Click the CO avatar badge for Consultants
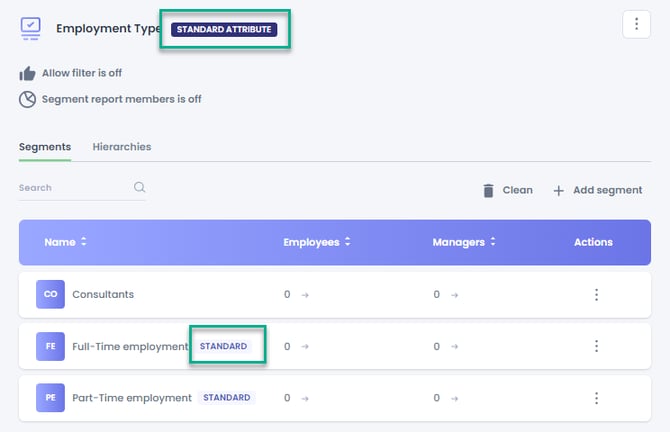 [50, 295]
